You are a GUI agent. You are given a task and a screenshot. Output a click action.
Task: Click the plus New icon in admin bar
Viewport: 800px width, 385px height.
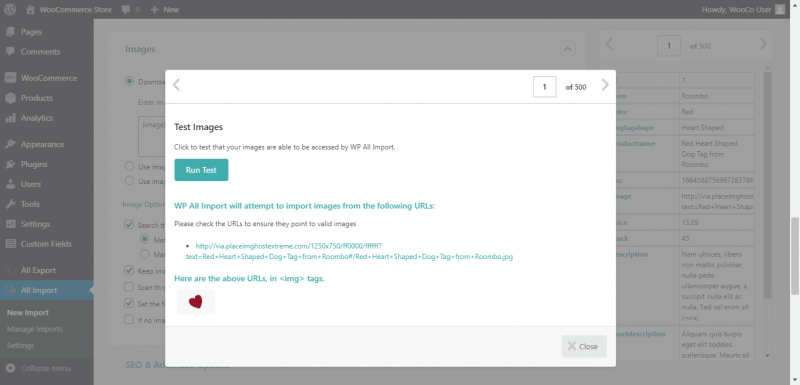click(x=155, y=9)
